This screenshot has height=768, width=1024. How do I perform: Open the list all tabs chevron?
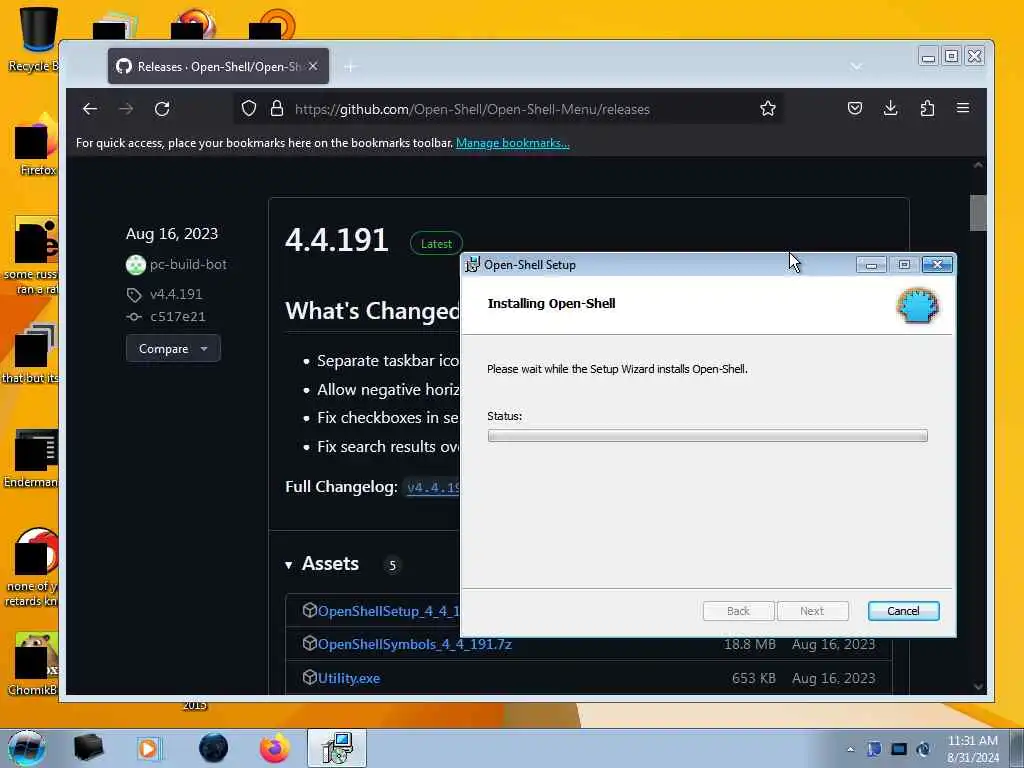click(x=856, y=67)
